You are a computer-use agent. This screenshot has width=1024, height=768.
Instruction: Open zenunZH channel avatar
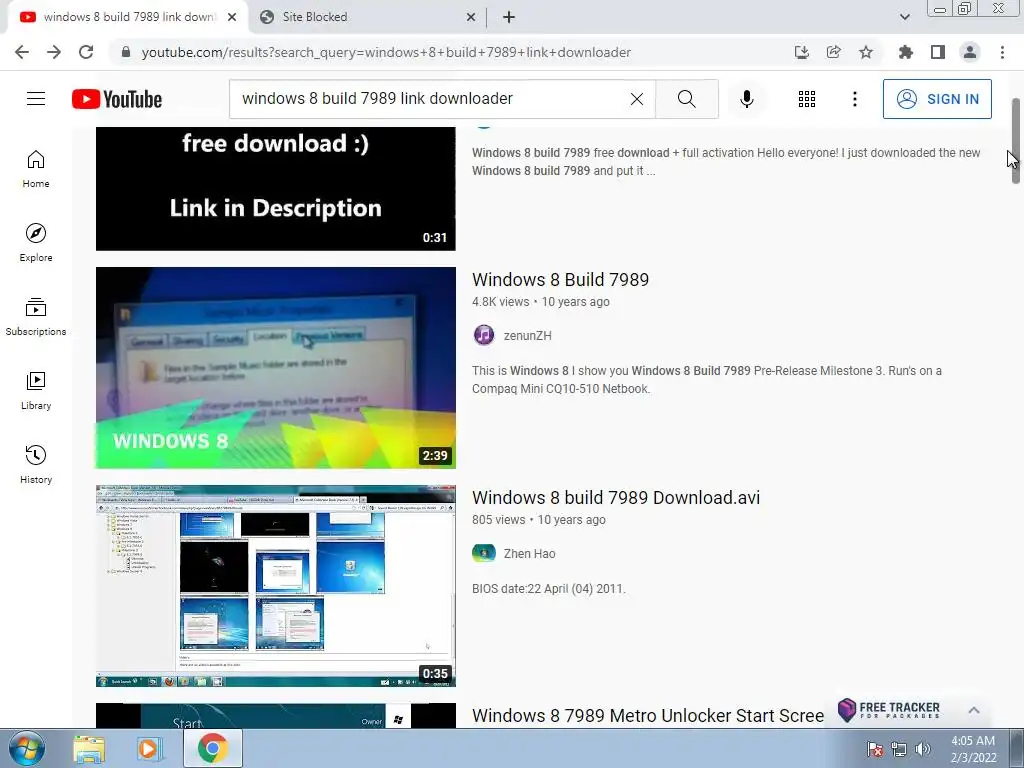(x=483, y=335)
